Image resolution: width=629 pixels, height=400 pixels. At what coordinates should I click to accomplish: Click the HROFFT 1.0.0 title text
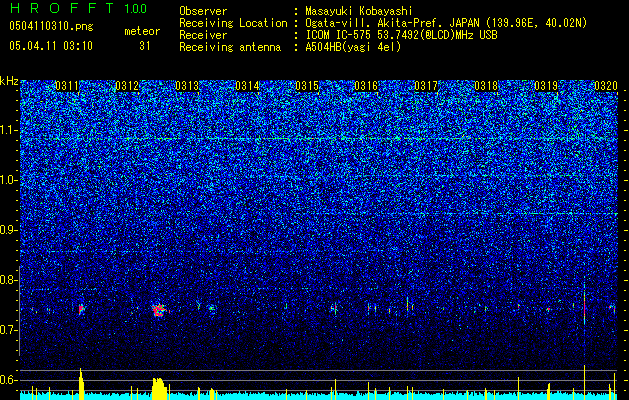pos(79,8)
